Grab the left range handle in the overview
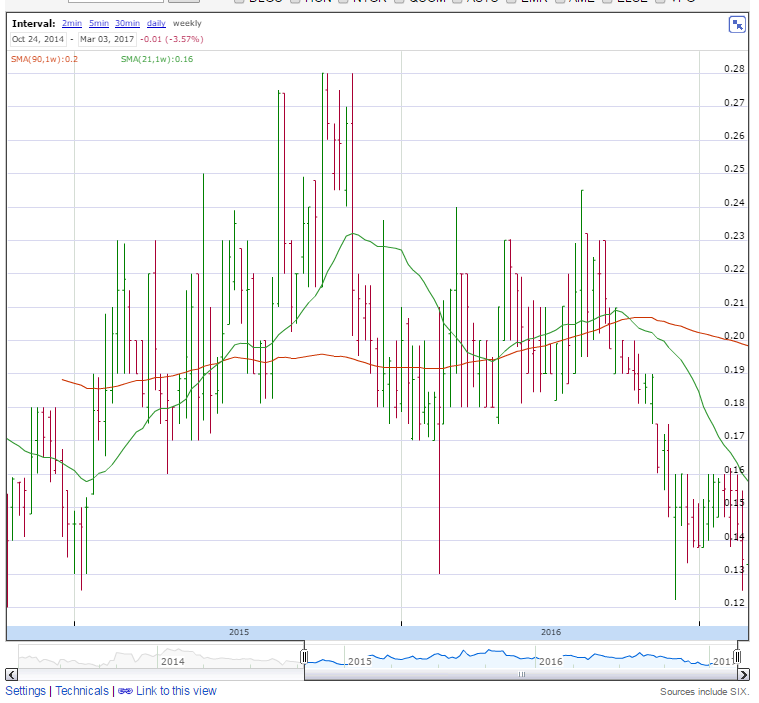 tap(304, 657)
